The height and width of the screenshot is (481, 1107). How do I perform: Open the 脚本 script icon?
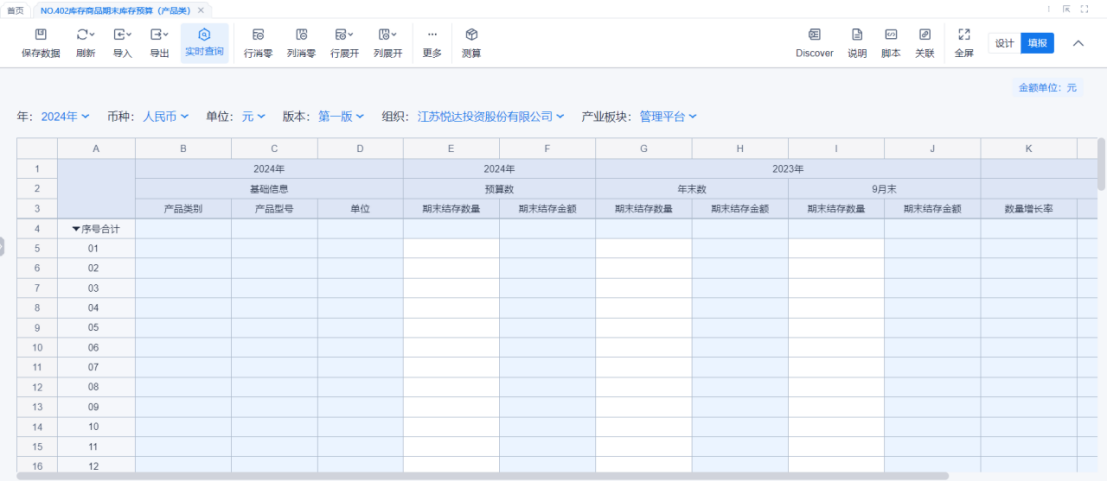pos(891,36)
